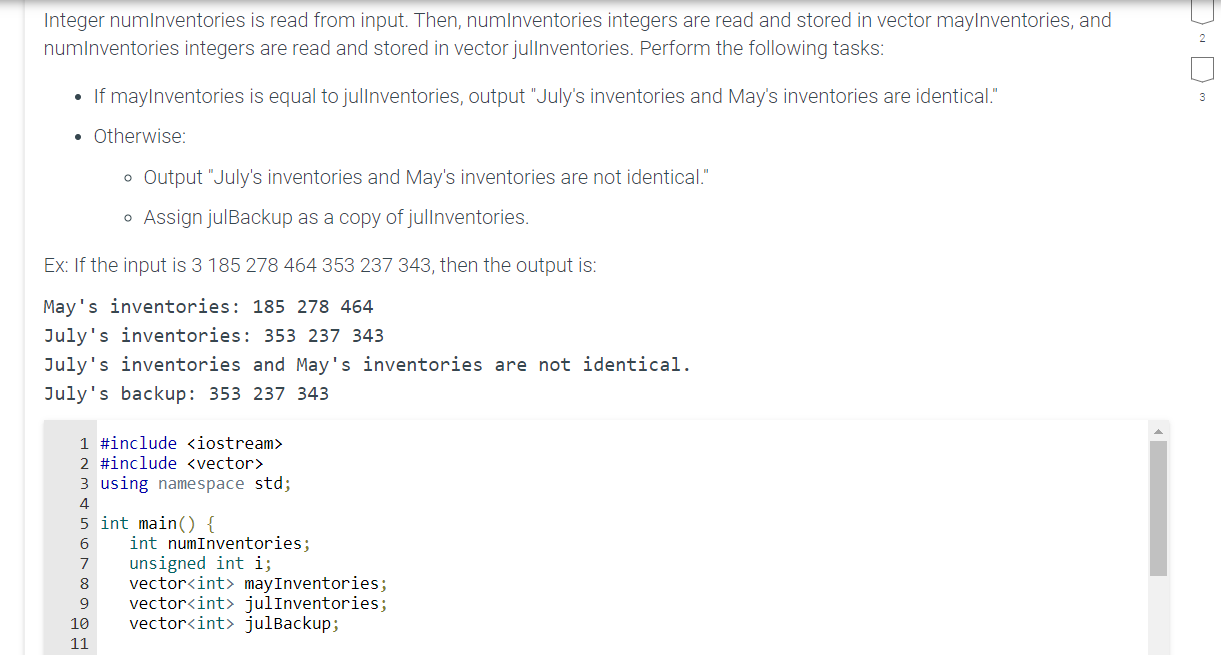Click the number 2 below the first bookmark
This screenshot has width=1221, height=662.
tap(1201, 38)
